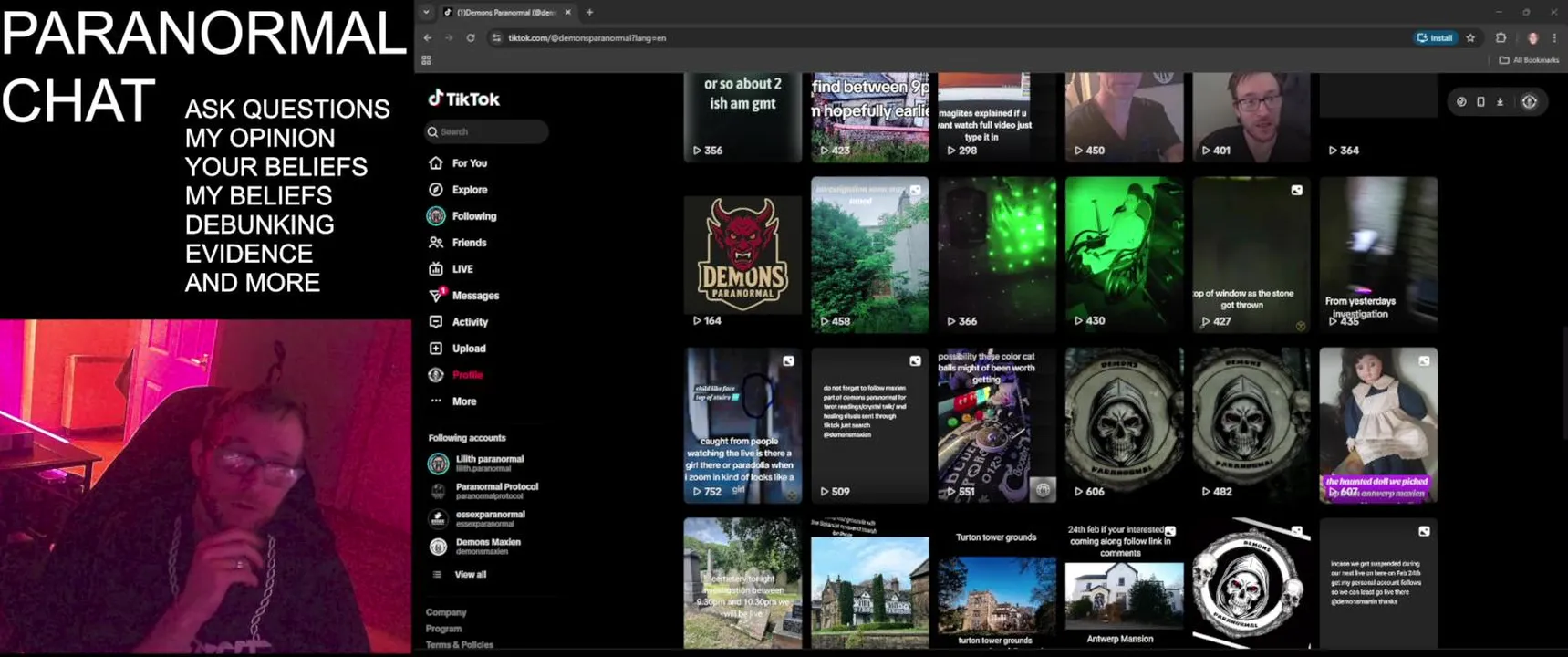1568x657 pixels.
Task: Open the color cat balls video with 551 views
Action: pyautogui.click(x=997, y=425)
